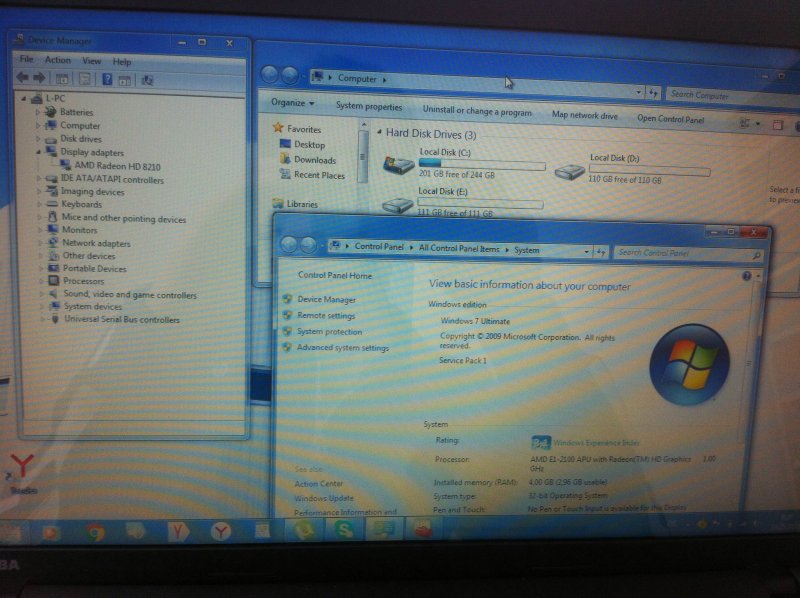Open the Yandex browser taskbar icon

point(178,532)
